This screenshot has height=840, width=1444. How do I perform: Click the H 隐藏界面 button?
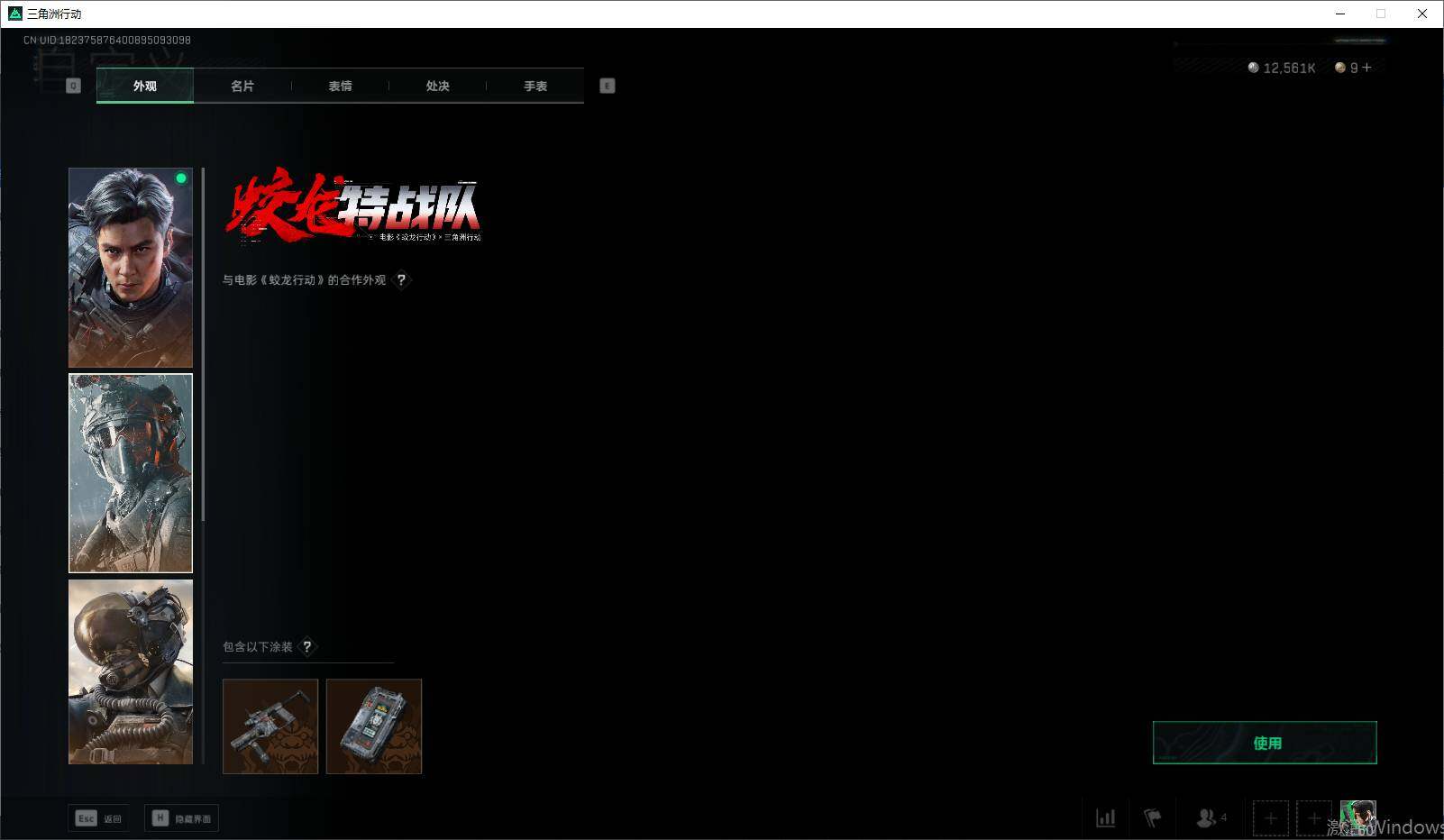coord(181,818)
